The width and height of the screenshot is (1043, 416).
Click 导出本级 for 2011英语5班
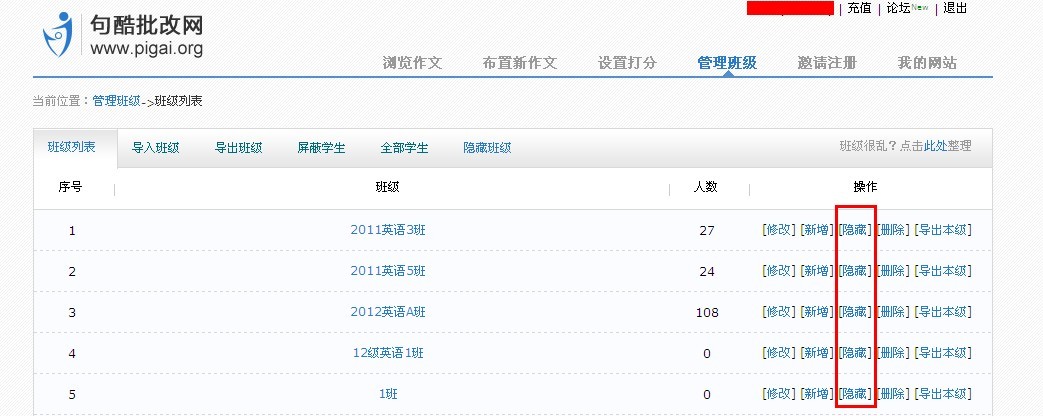943,270
